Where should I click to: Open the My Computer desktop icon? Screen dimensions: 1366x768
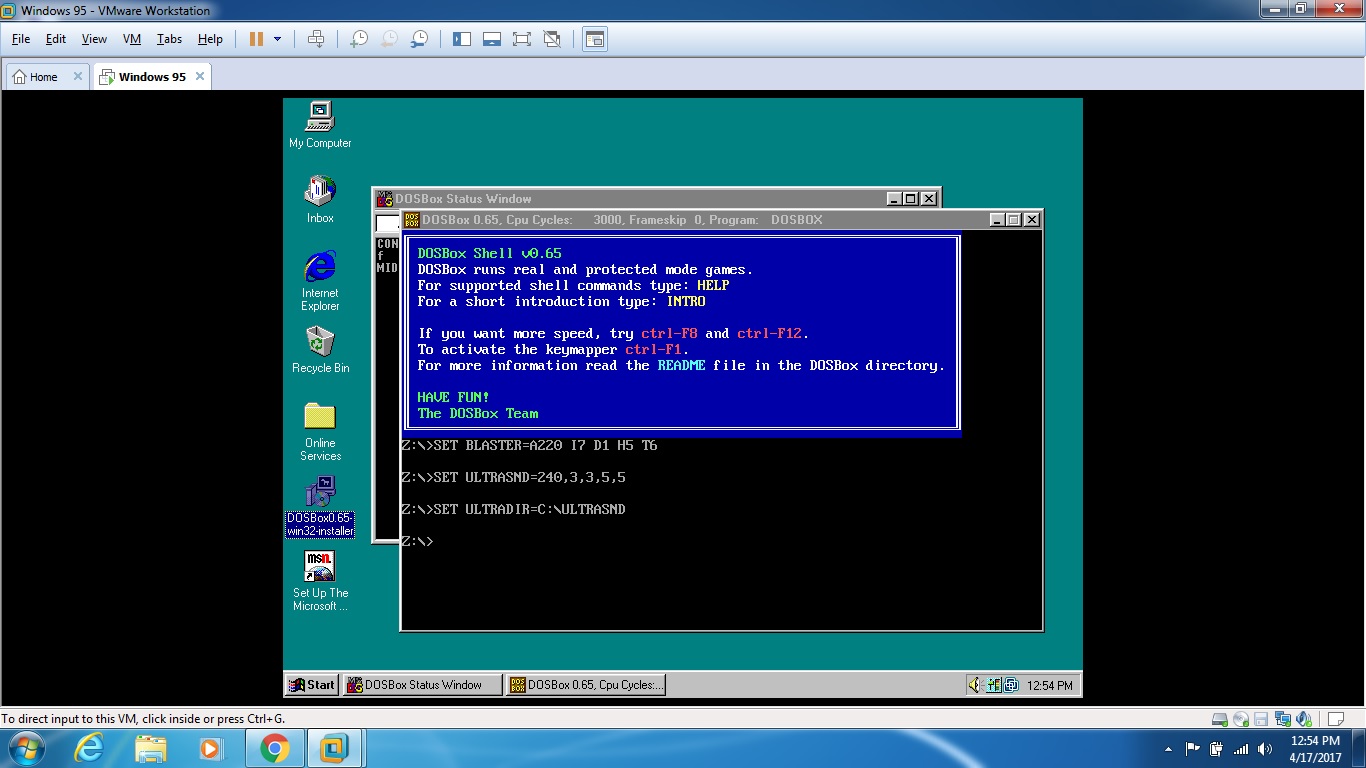(x=320, y=124)
